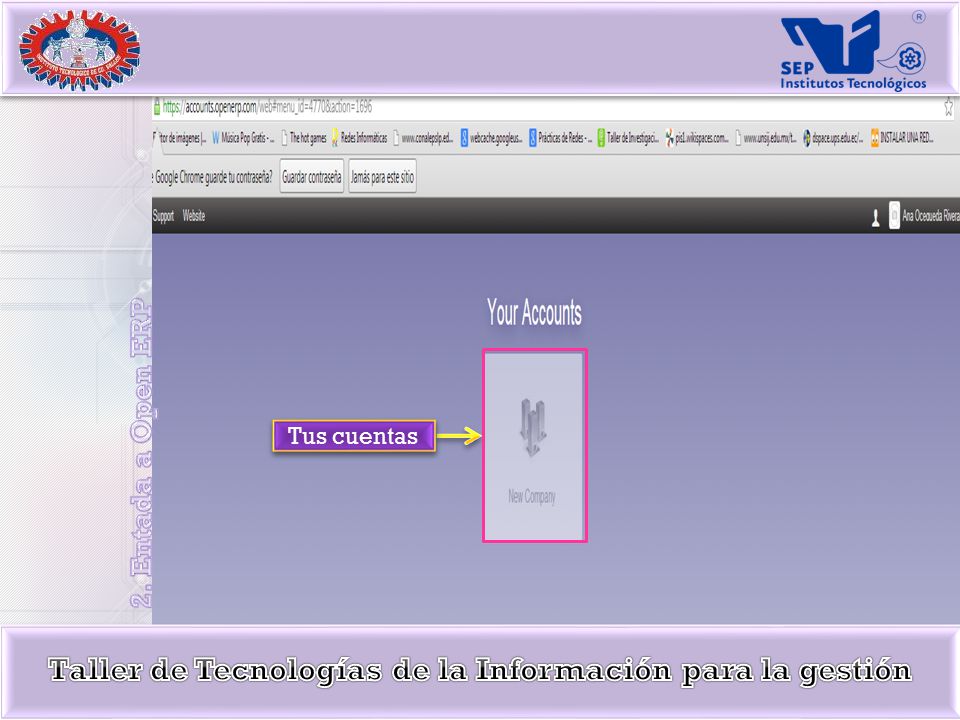Open the 'Prácticas de Redes' bookmark

(x=560, y=138)
